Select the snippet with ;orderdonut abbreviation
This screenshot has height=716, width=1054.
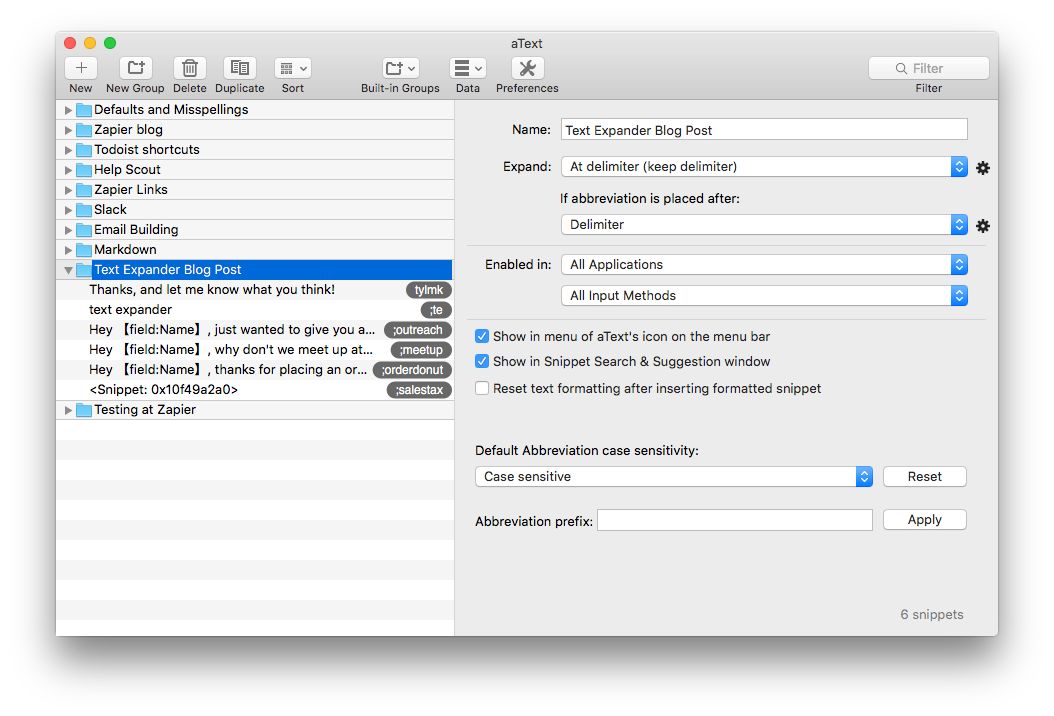tap(255, 370)
